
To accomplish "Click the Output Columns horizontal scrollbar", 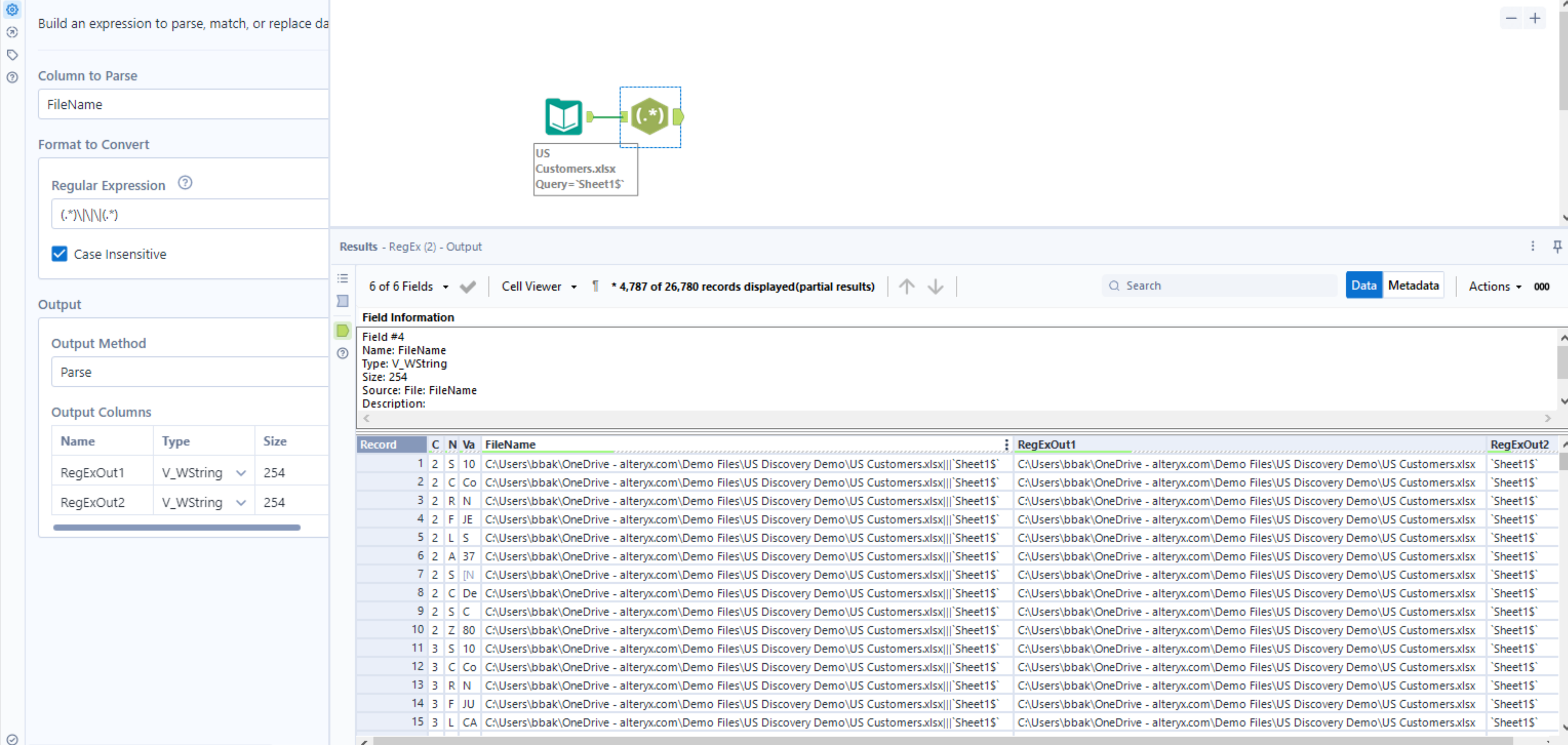I will click(x=176, y=527).
